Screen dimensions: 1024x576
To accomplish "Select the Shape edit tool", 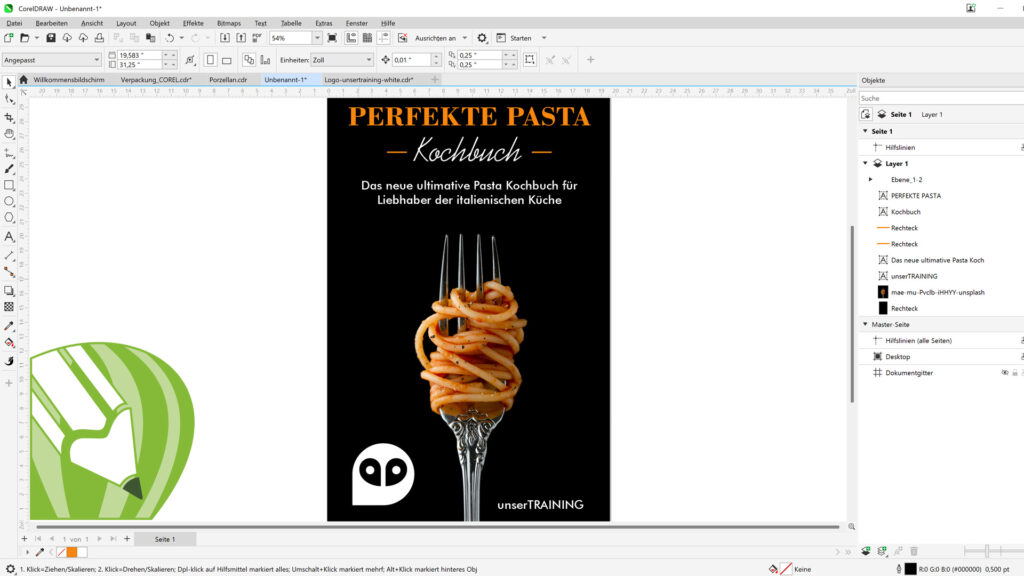I will tap(9, 99).
